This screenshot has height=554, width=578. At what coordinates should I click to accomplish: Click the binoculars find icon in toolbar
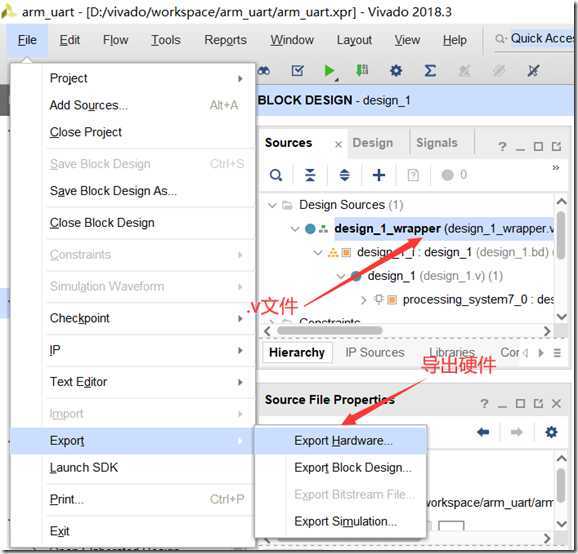(264, 70)
